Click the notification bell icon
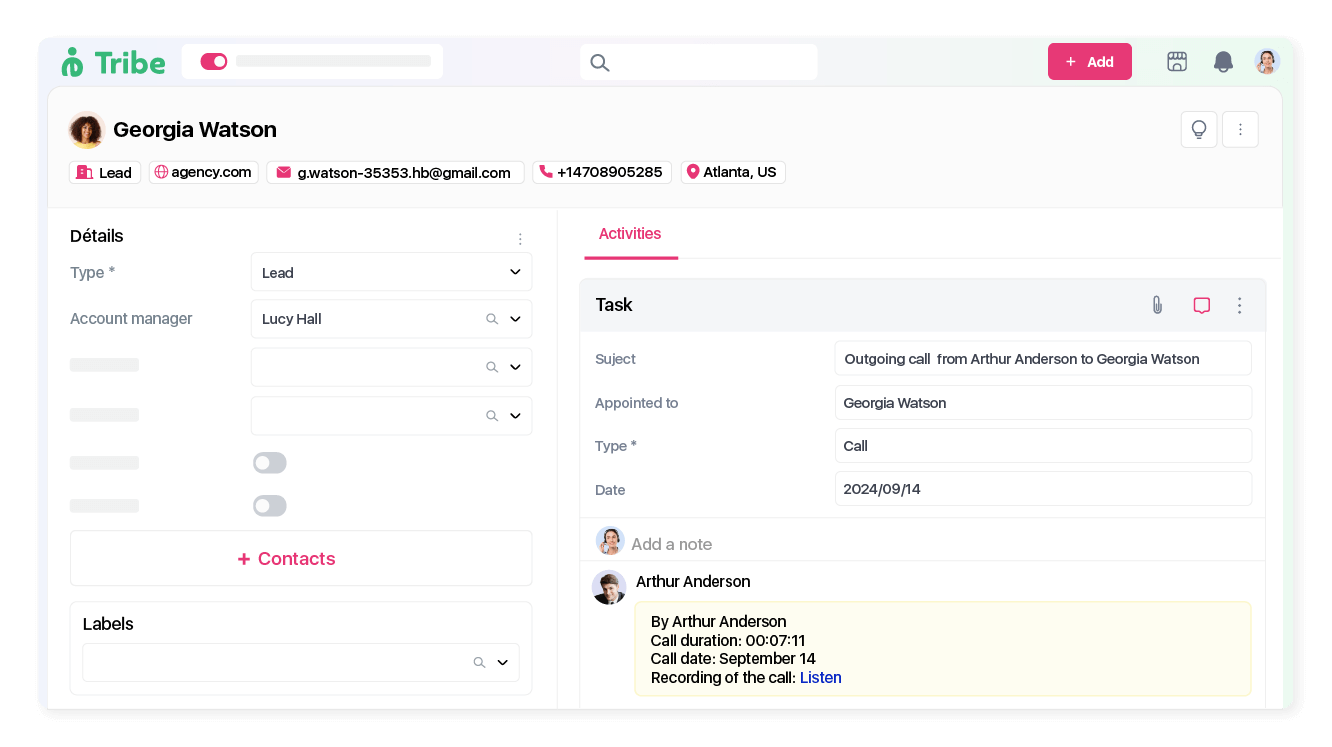Viewport: 1332px width, 747px height. (x=1223, y=62)
